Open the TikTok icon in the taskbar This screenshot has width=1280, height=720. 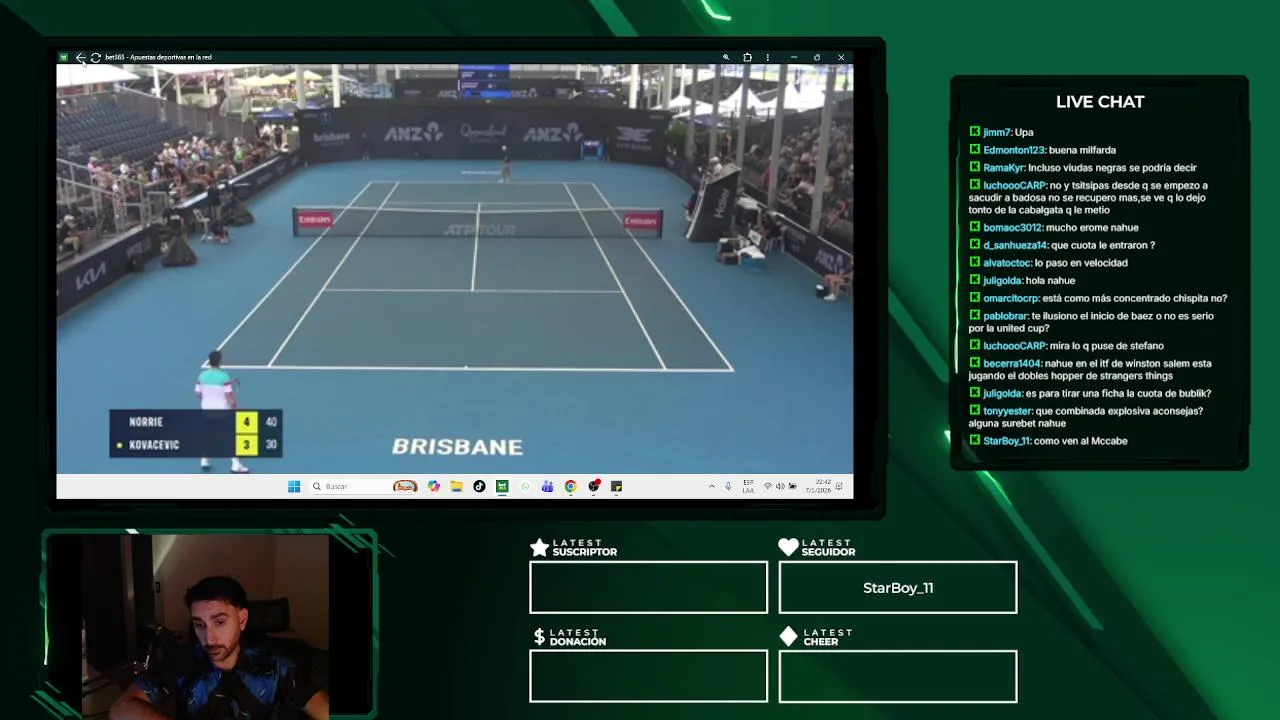pyautogui.click(x=479, y=486)
